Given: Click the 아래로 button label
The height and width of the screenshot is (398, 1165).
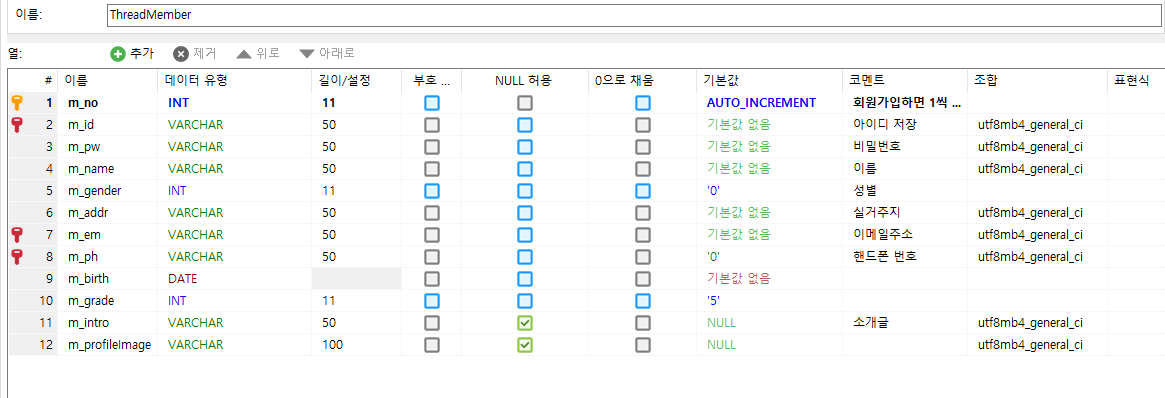Looking at the screenshot, I should 337,53.
